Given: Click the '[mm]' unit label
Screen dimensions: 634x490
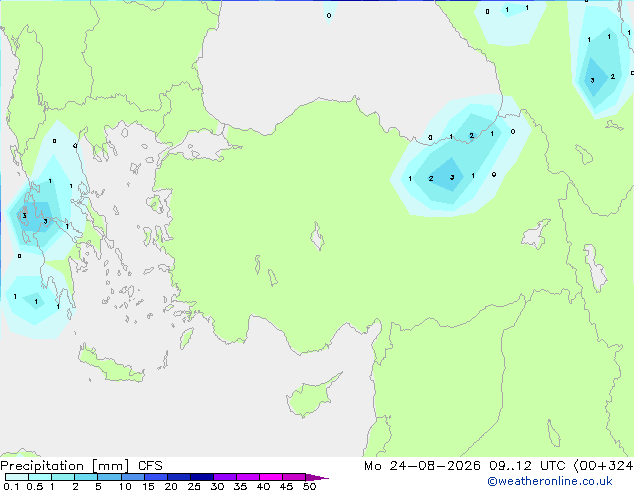Looking at the screenshot, I should click(110, 466).
